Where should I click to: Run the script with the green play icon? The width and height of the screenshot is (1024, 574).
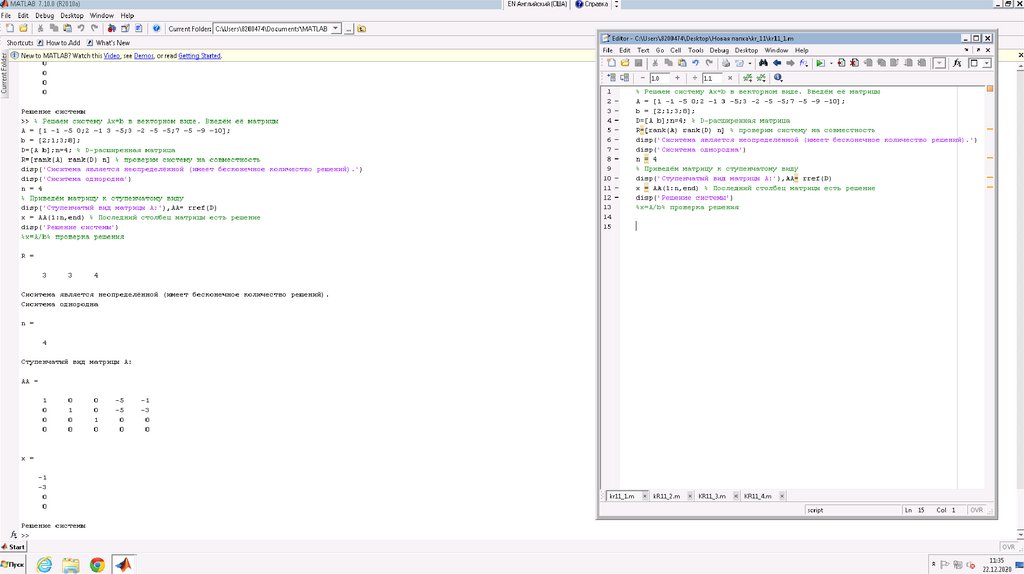(819, 62)
